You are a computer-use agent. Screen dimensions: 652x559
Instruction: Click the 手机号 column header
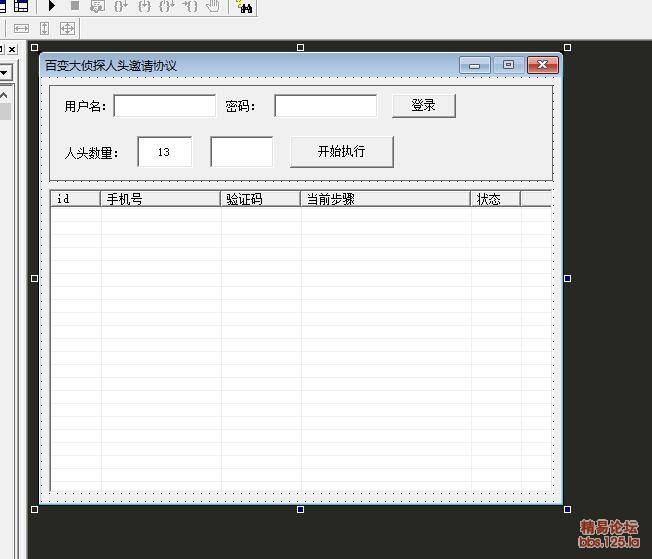point(160,199)
